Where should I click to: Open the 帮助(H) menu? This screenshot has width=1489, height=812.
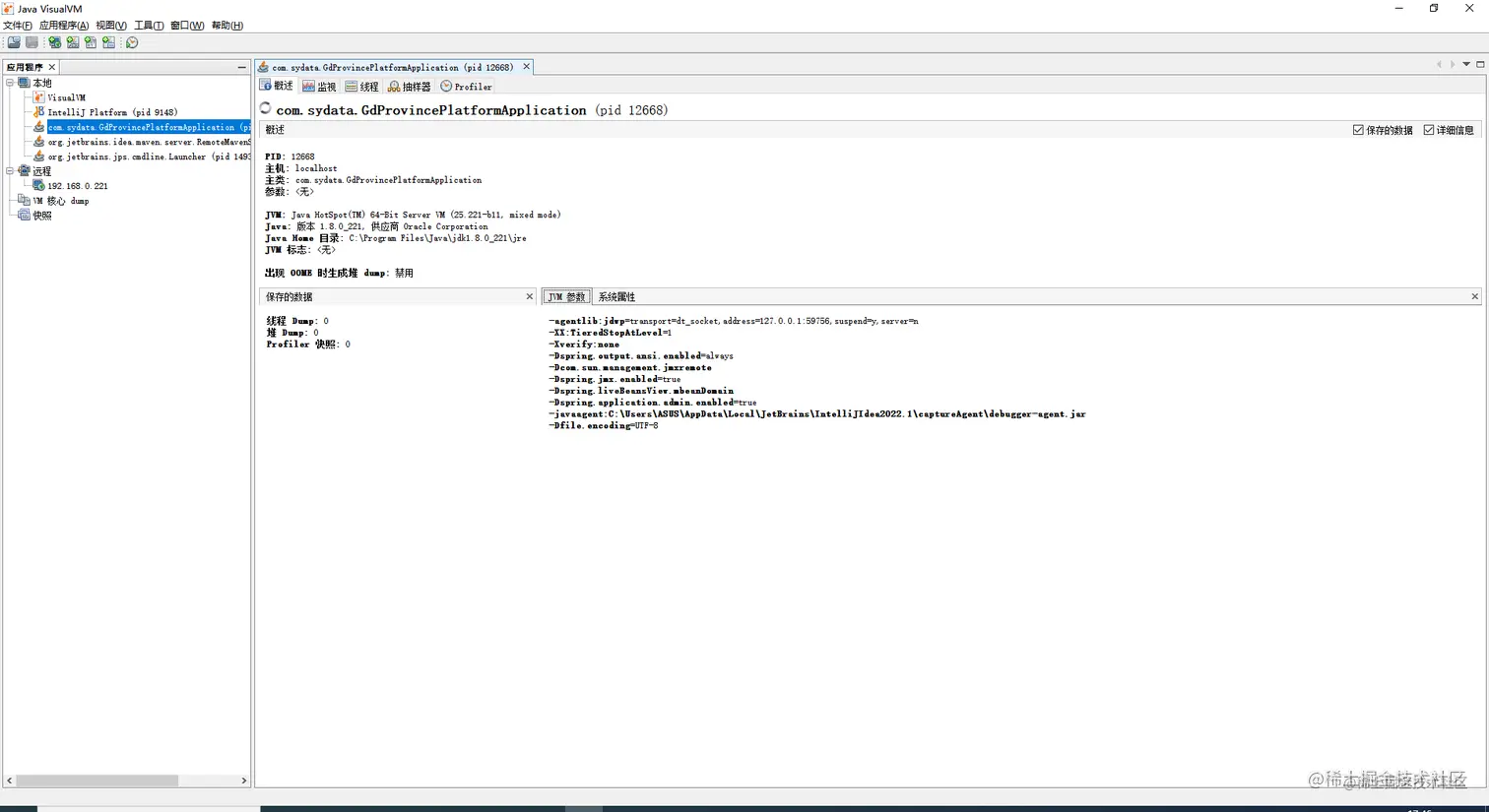tap(227, 26)
